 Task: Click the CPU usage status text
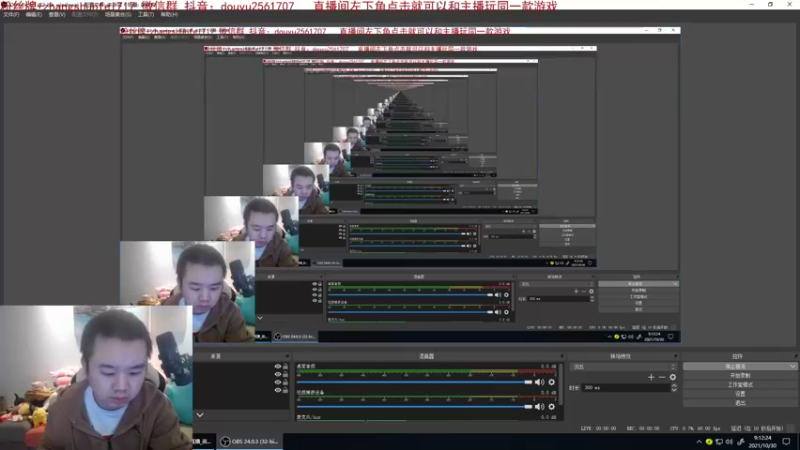click(x=695, y=429)
